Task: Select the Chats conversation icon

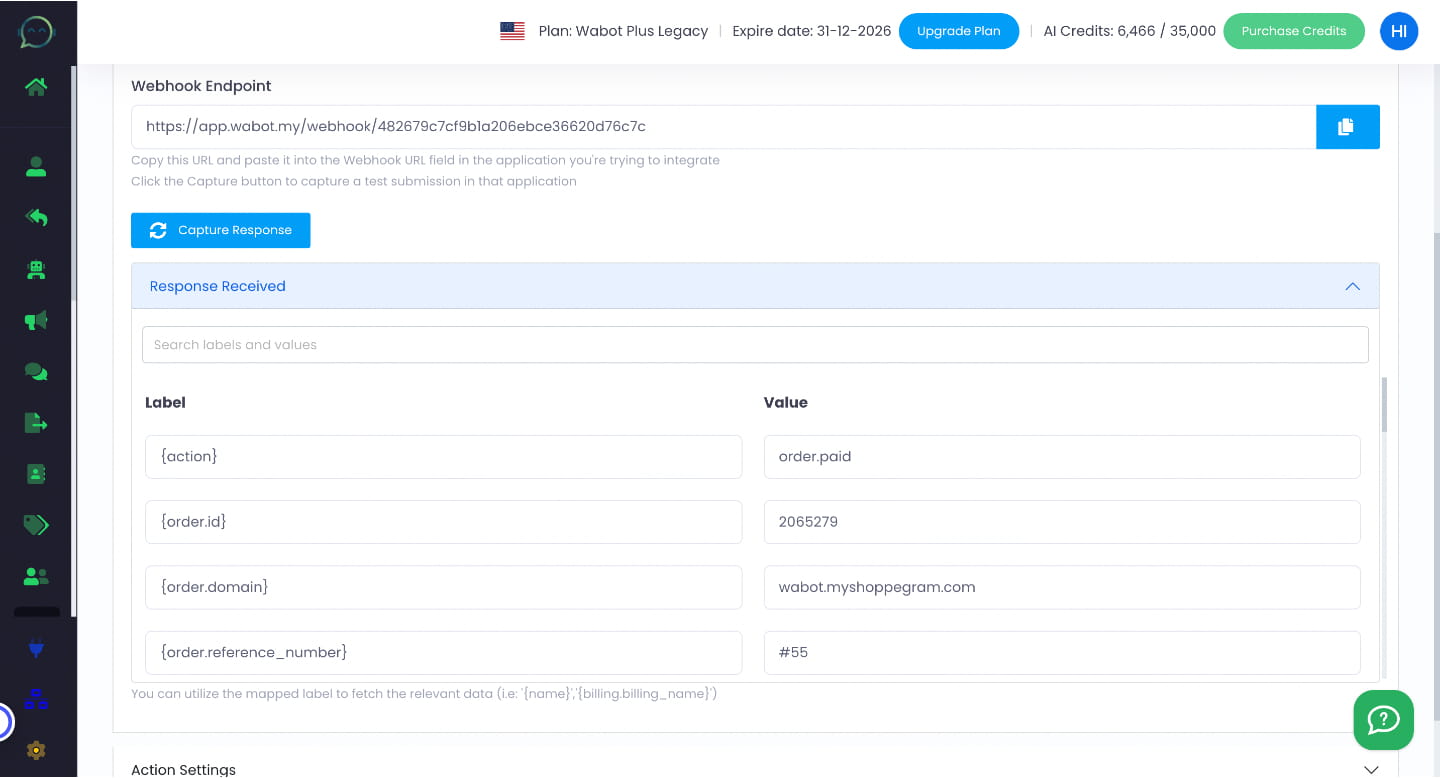Action: [35, 371]
